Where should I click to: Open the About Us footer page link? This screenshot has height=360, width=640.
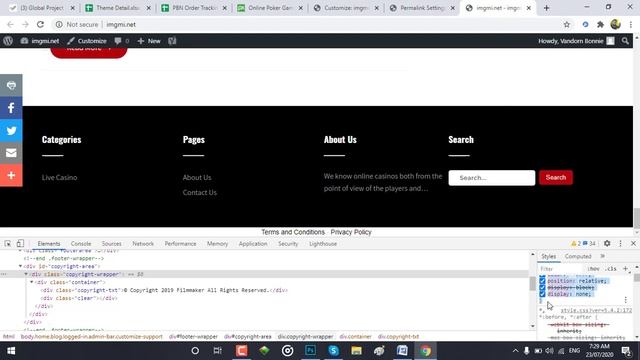coord(197,178)
